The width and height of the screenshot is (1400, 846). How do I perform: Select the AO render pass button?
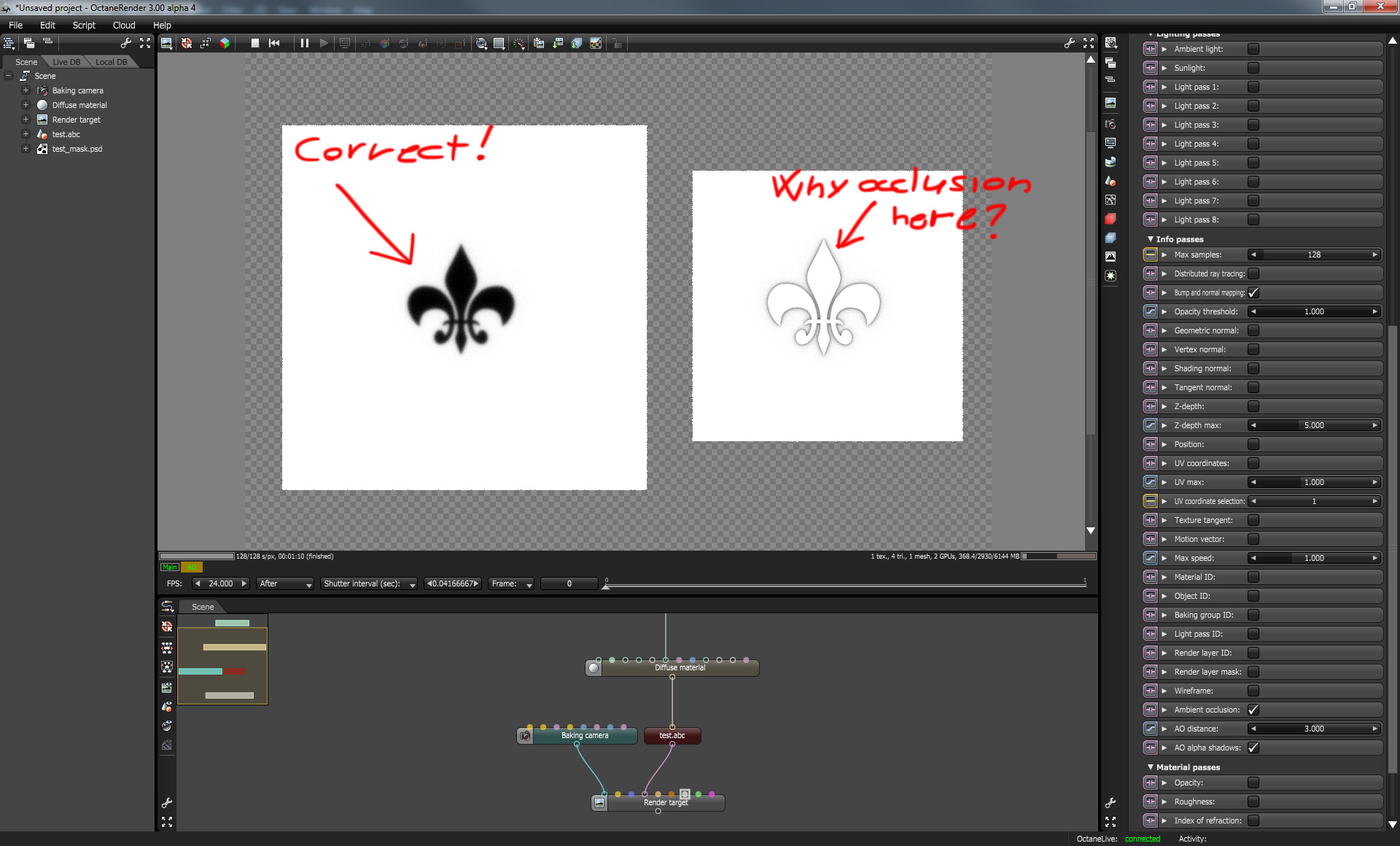pyautogui.click(x=192, y=567)
